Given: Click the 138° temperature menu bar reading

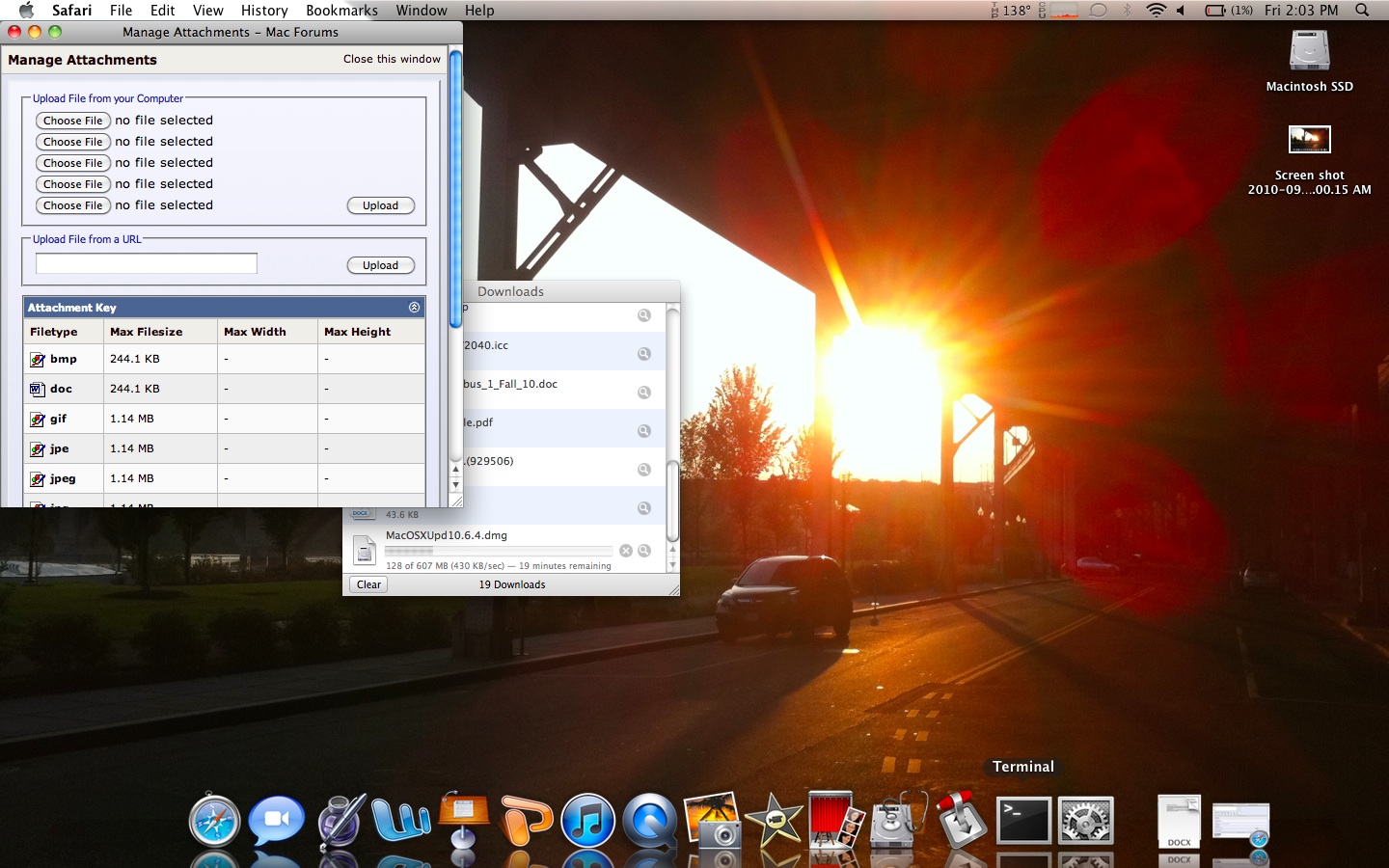Looking at the screenshot, I should [x=1016, y=11].
